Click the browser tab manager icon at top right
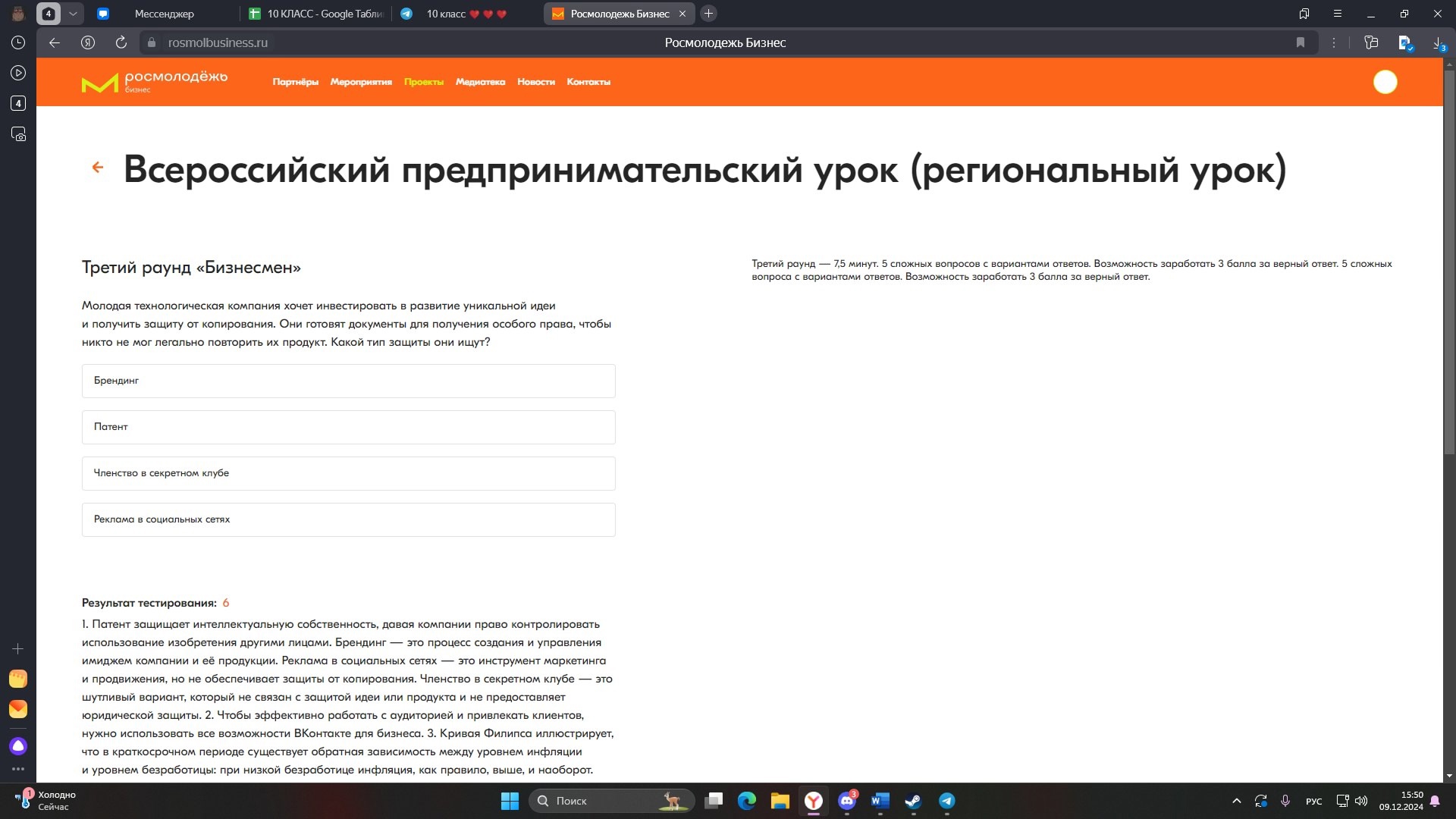1456x819 pixels. click(1304, 14)
